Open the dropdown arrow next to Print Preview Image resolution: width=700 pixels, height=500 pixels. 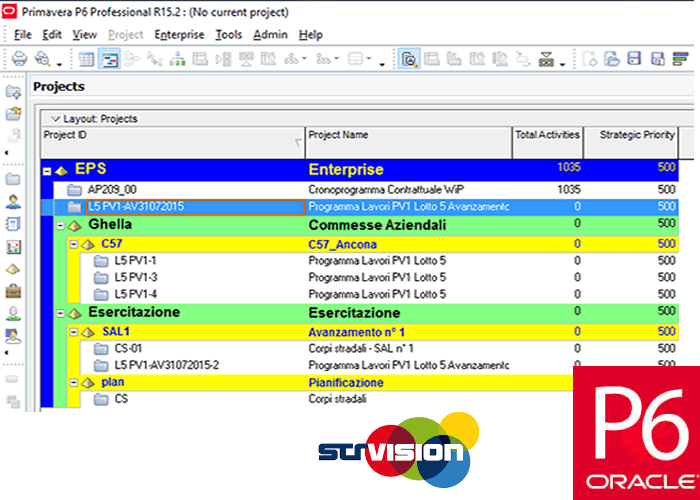59,65
